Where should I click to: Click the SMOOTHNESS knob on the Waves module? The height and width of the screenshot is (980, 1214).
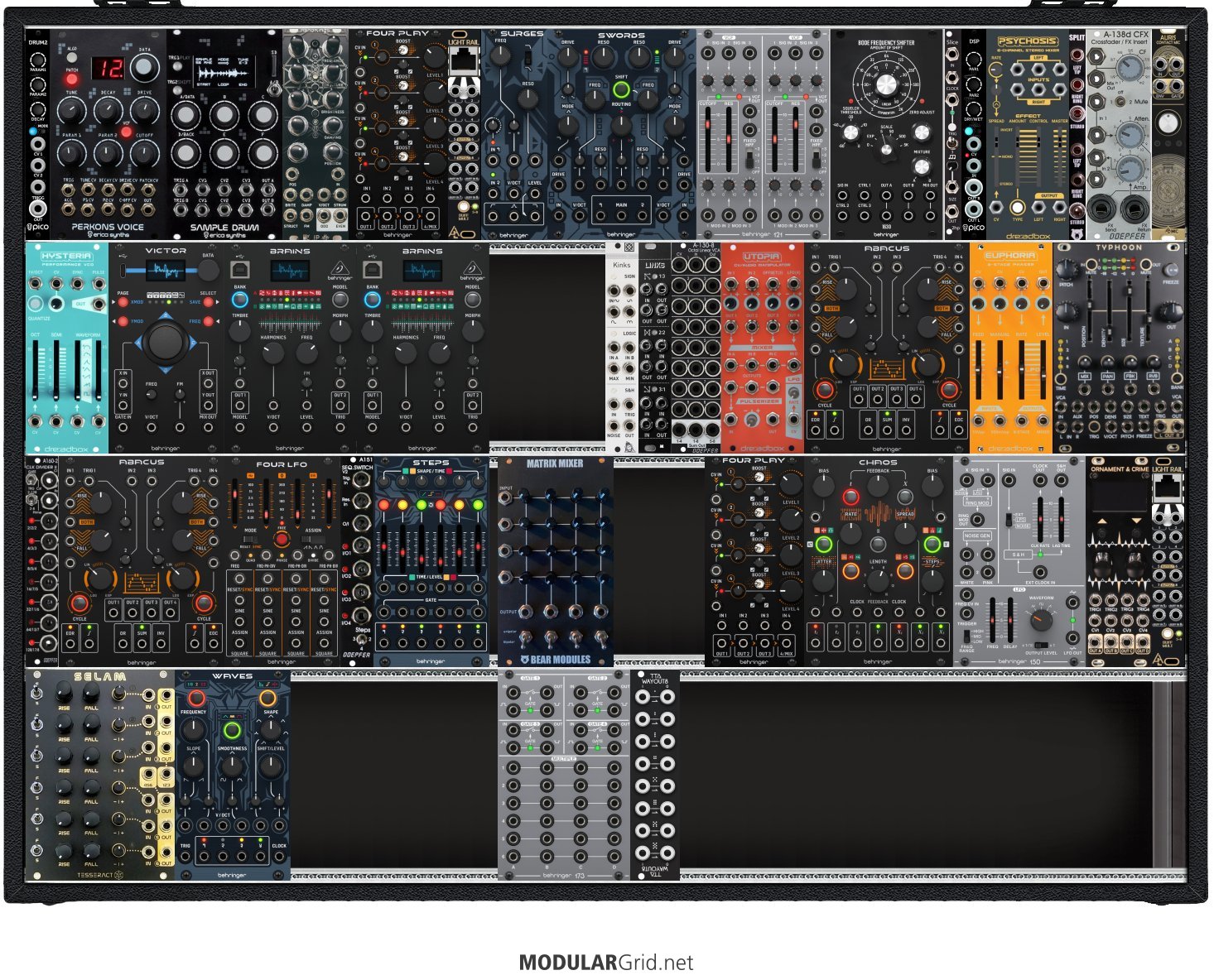[232, 766]
